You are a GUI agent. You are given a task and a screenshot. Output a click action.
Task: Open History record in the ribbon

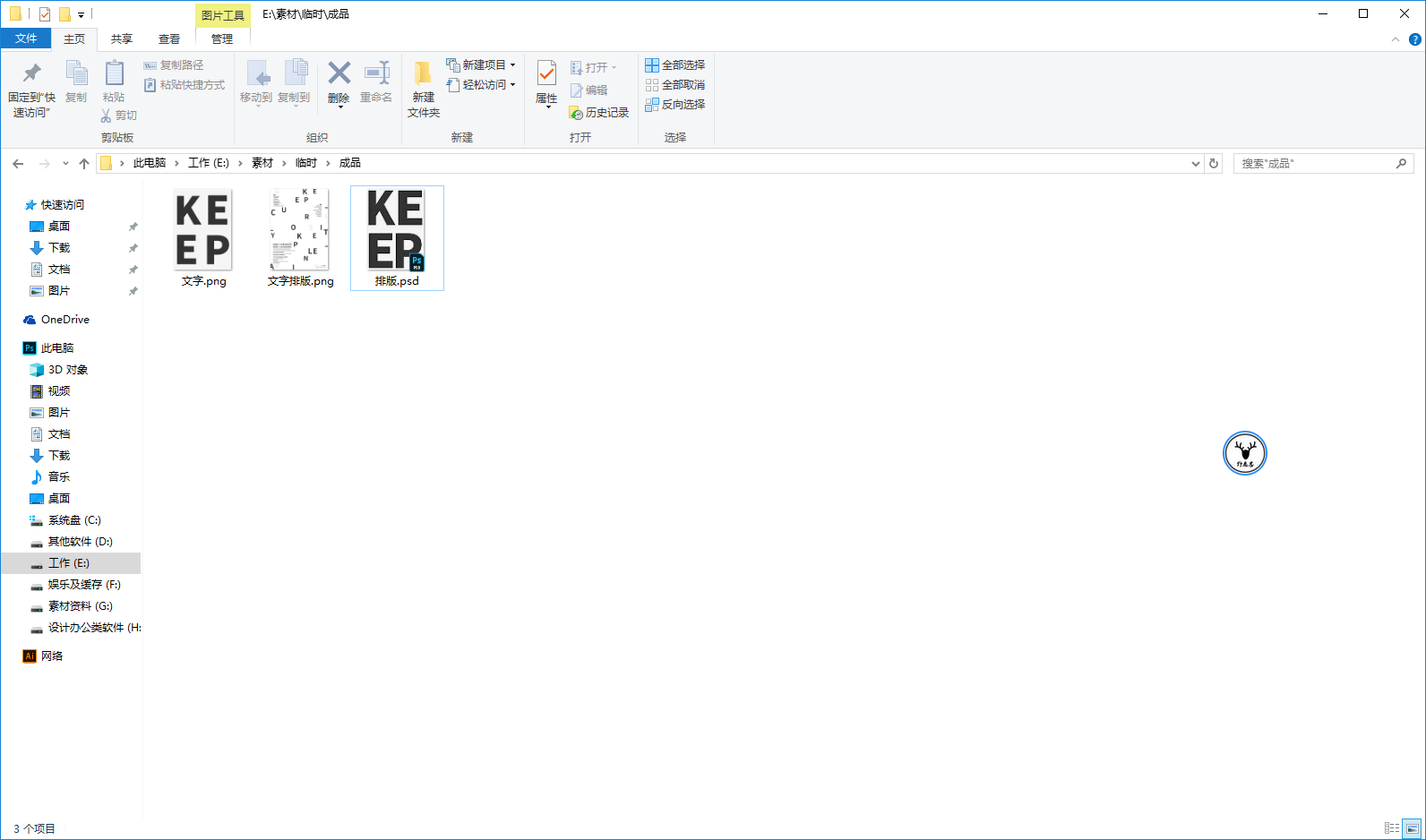pyautogui.click(x=599, y=113)
